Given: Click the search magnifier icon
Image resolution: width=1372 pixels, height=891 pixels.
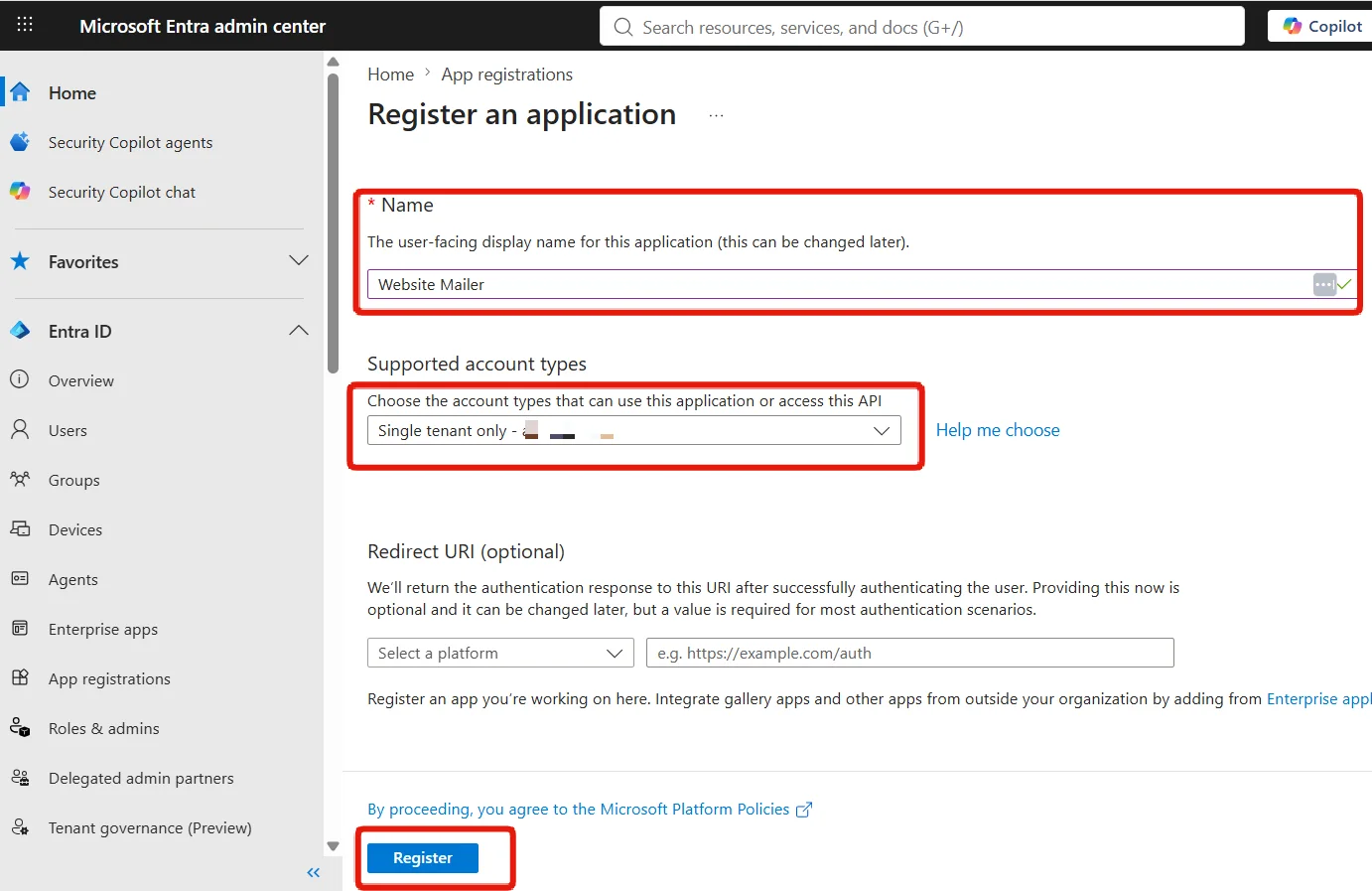Looking at the screenshot, I should click(x=623, y=27).
